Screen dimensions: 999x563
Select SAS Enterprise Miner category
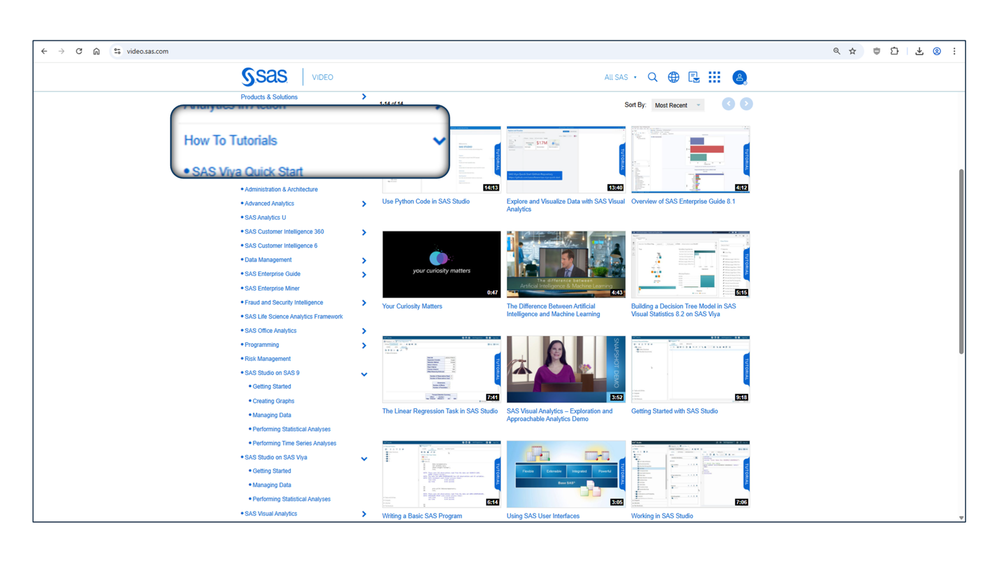tap(272, 288)
